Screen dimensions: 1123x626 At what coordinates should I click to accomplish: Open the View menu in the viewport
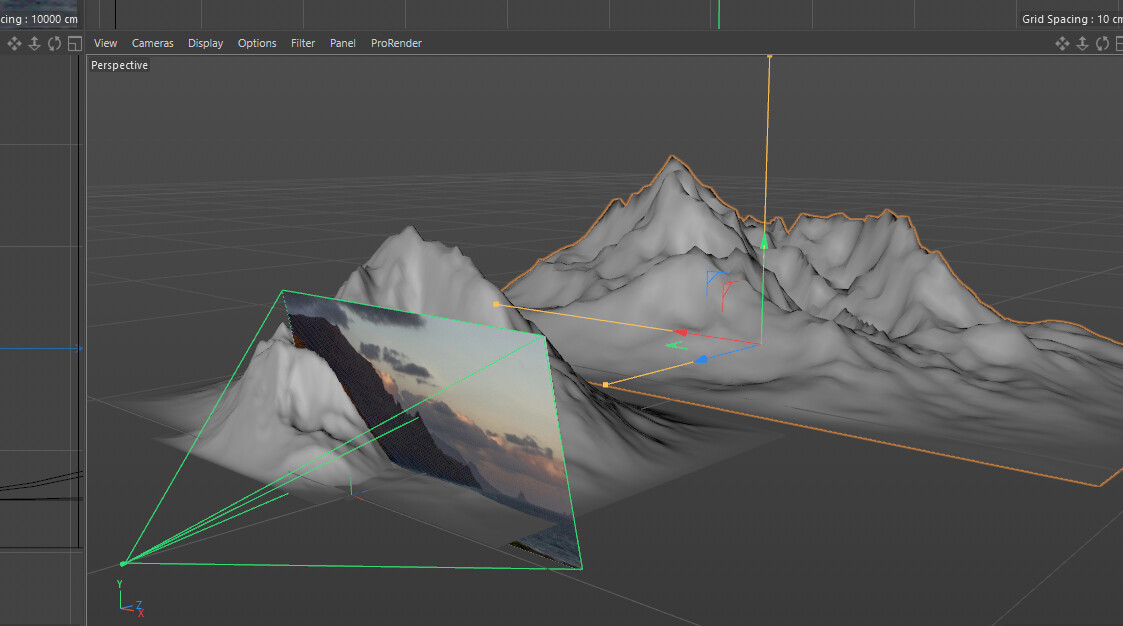click(105, 43)
